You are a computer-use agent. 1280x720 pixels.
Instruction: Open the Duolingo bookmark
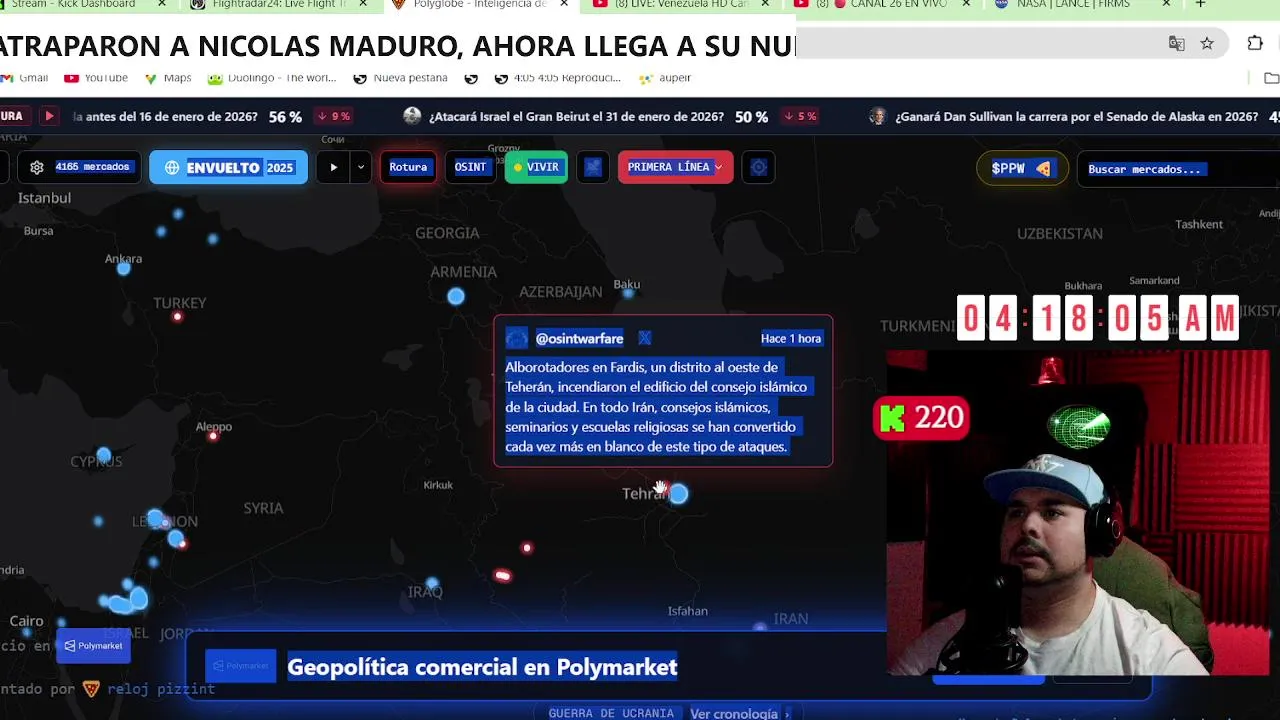pos(271,78)
